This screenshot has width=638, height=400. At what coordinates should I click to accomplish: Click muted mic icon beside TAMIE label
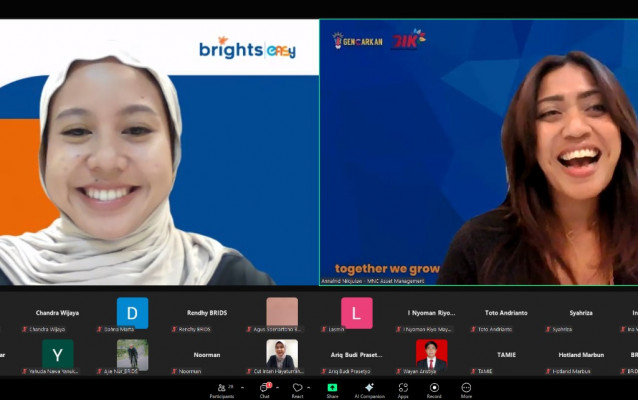(473, 371)
